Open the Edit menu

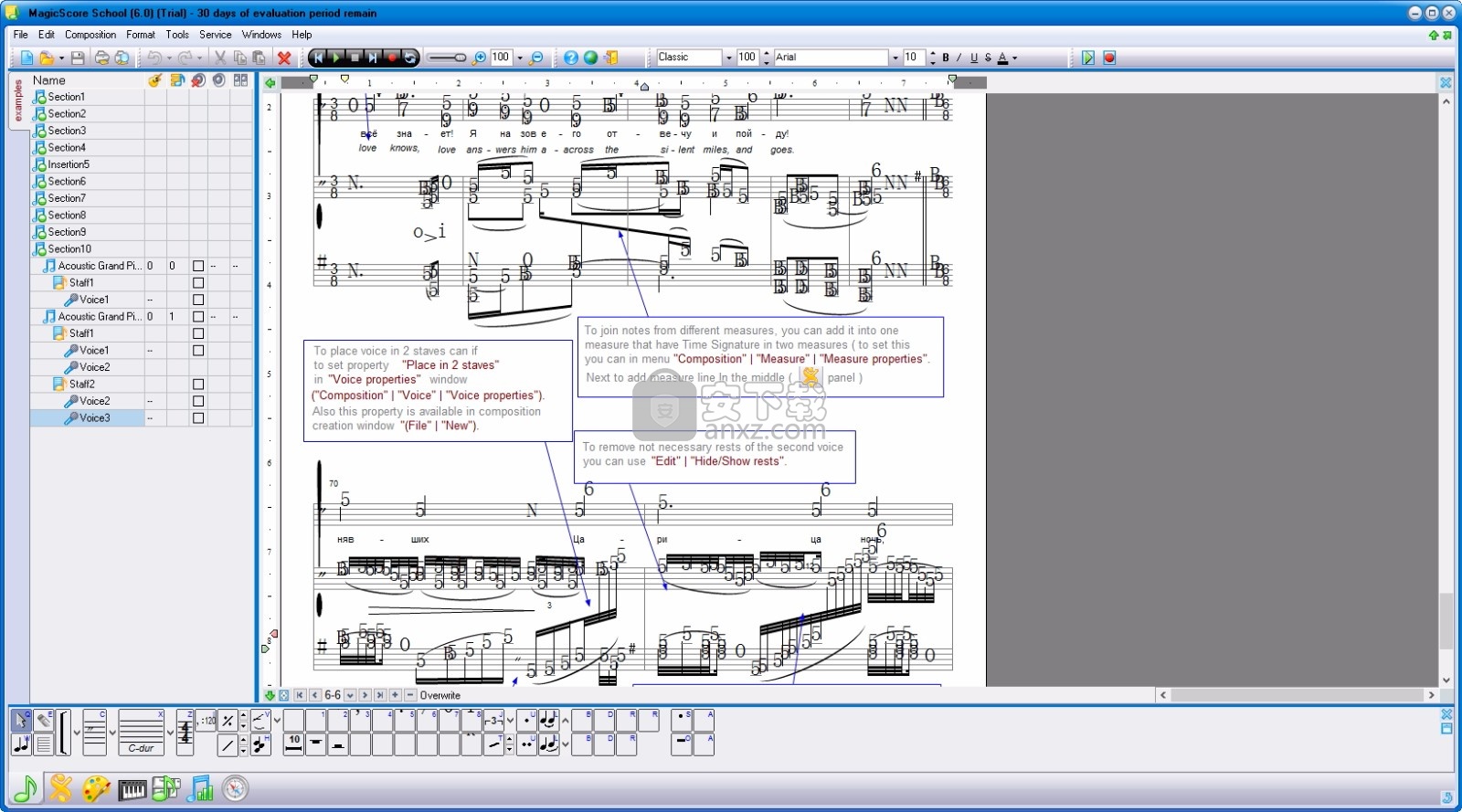click(x=47, y=35)
